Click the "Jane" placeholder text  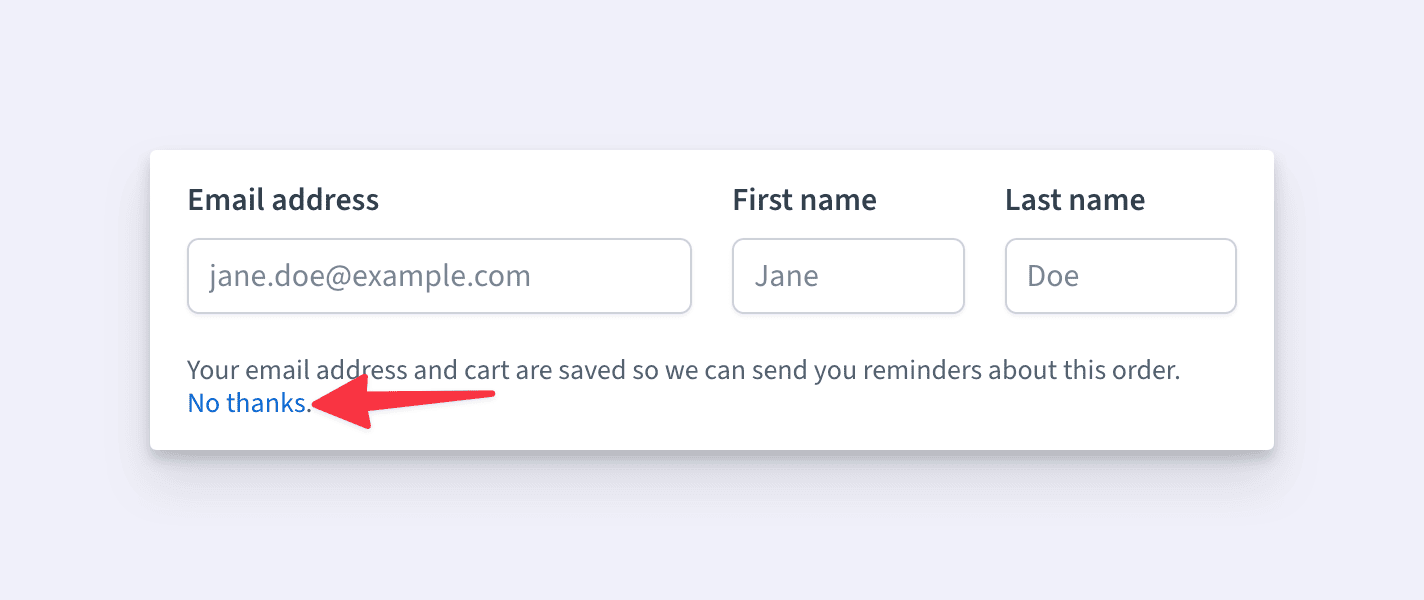coord(786,276)
